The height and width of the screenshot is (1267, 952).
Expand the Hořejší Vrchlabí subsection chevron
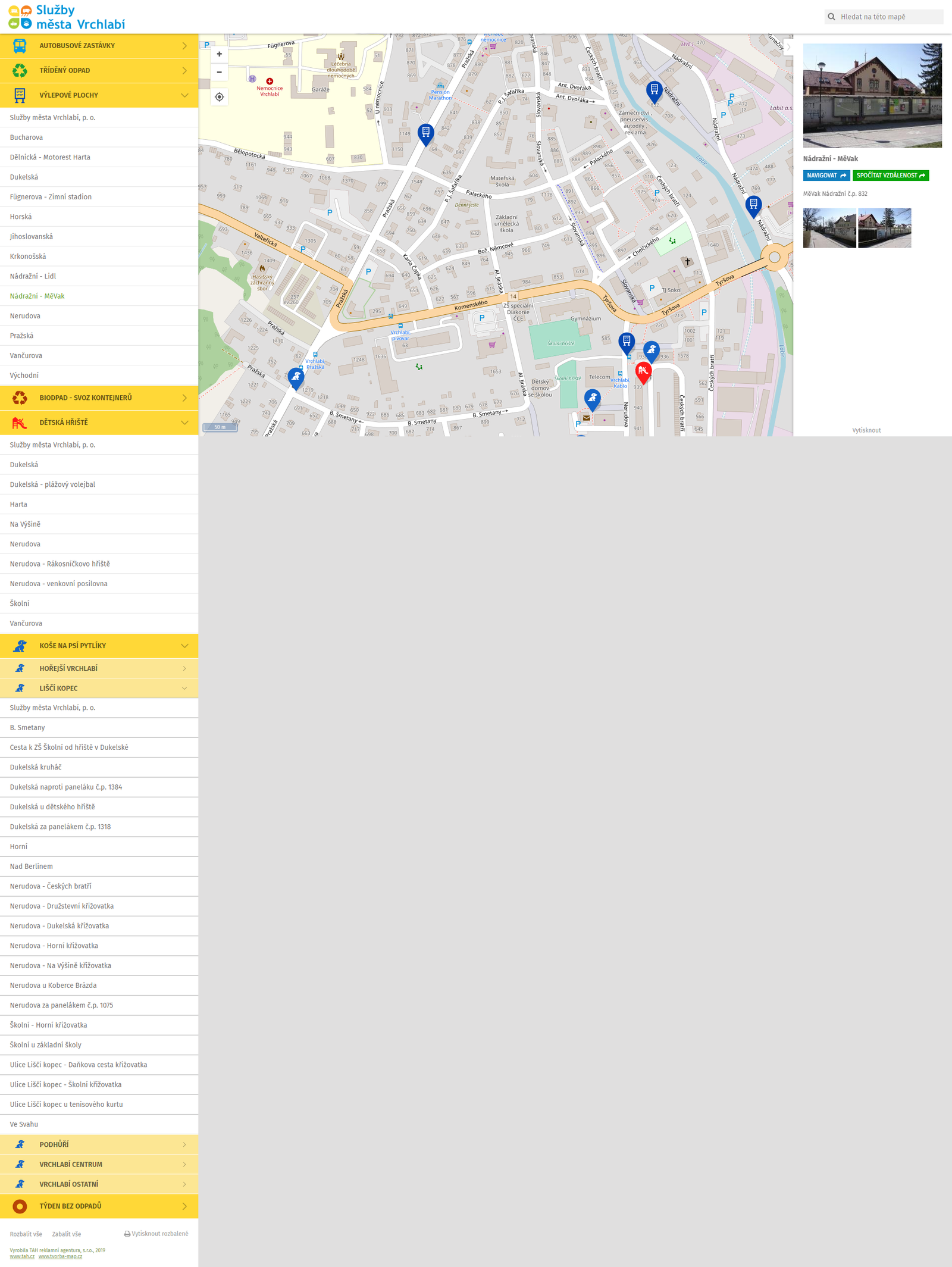[x=184, y=668]
